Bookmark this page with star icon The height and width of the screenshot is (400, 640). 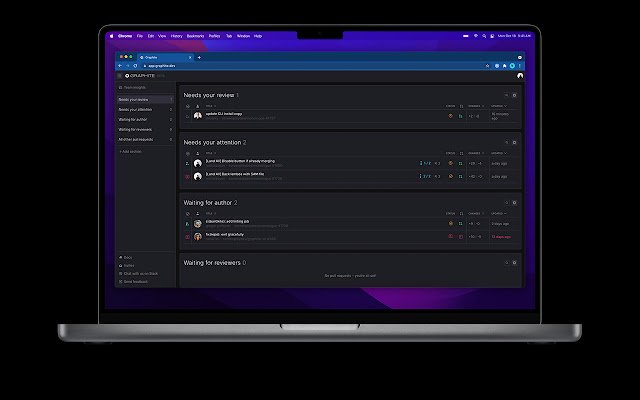tap(488, 66)
